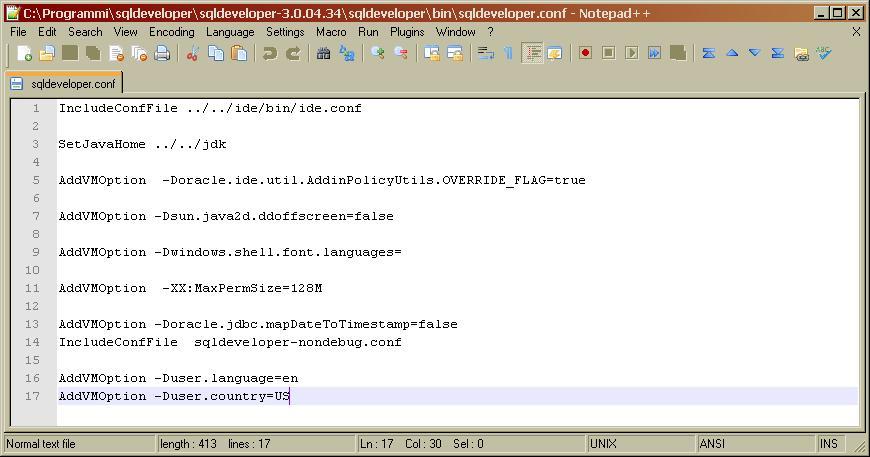
Task: Open the Edit menu
Action: [47, 32]
